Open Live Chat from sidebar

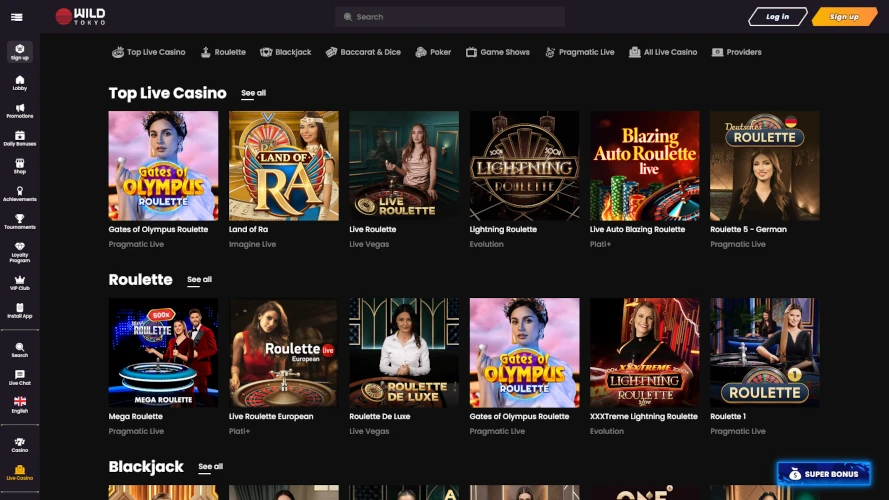pos(20,378)
